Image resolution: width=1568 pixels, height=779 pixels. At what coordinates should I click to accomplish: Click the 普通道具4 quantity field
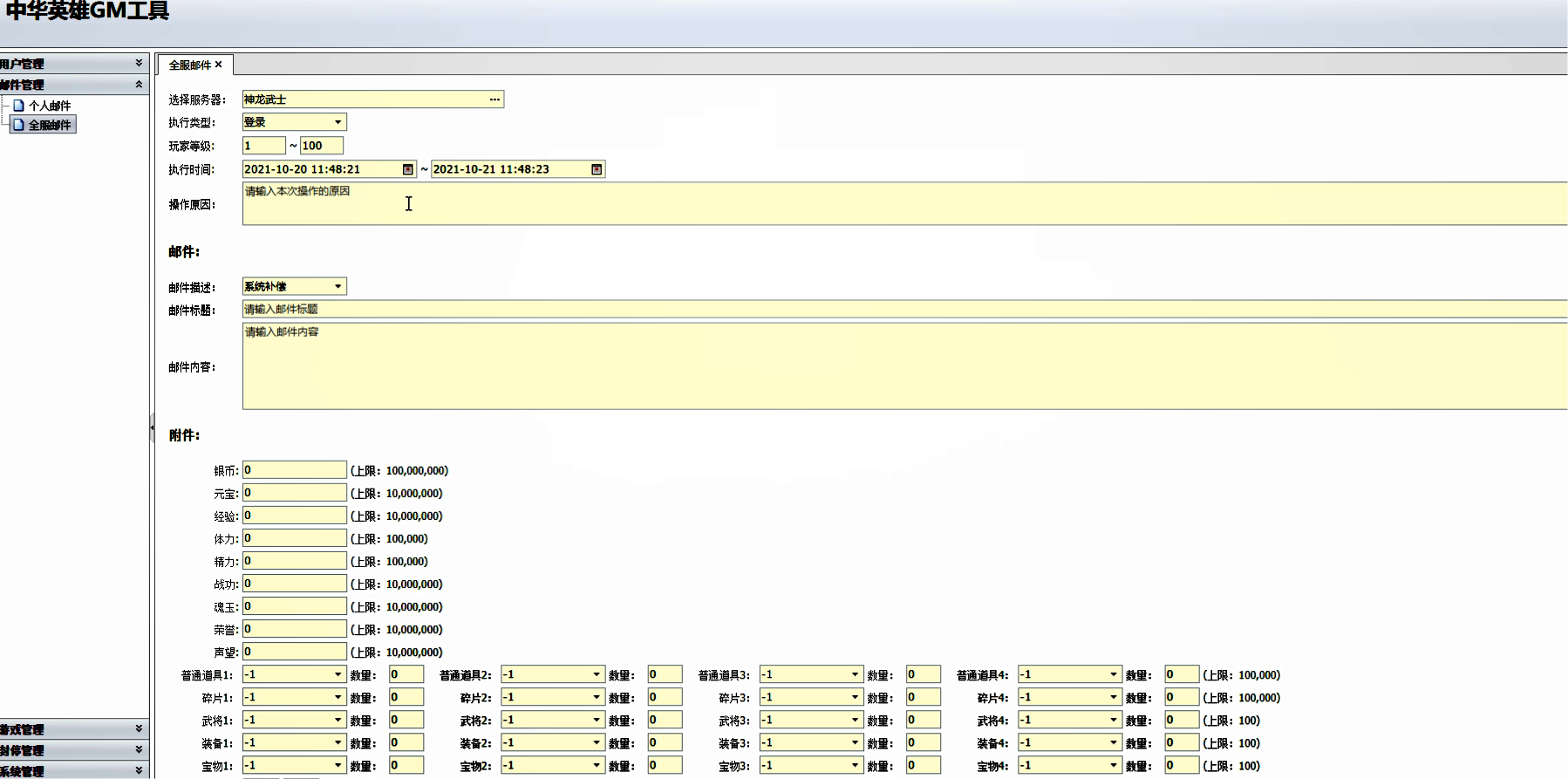(x=1183, y=674)
